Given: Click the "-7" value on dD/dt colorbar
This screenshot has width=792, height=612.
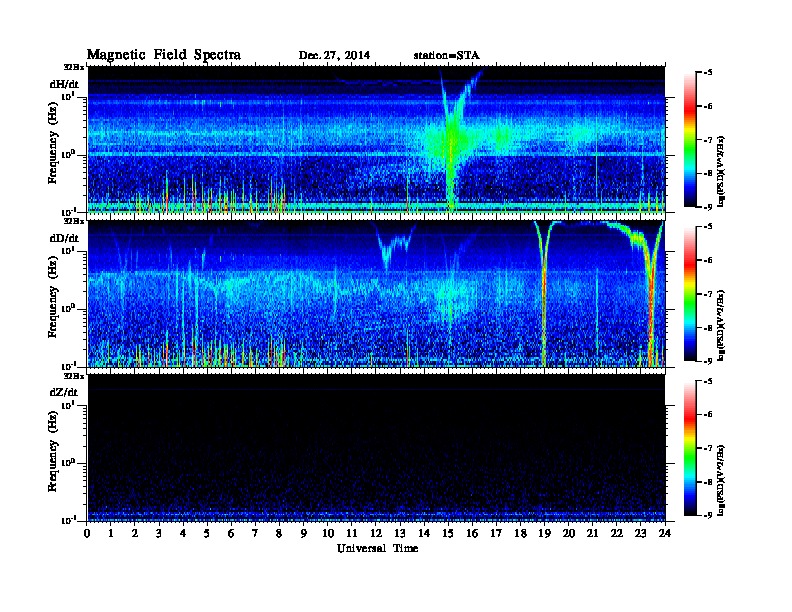Looking at the screenshot, I should [x=708, y=294].
